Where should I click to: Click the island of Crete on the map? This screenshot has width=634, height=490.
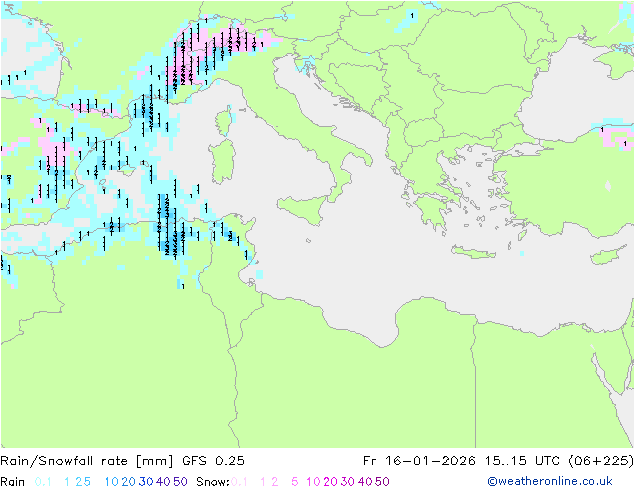click(x=473, y=252)
